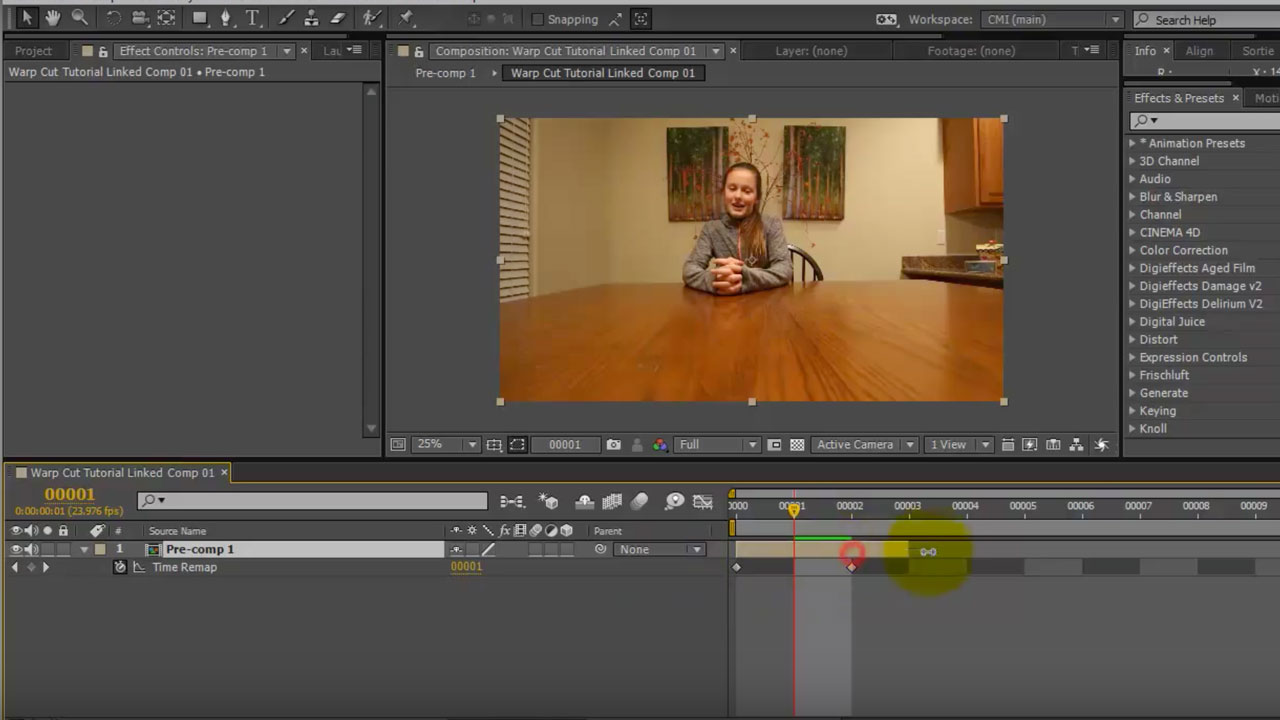
Task: Open the Workspace CMI (main) dropdown
Action: point(1052,20)
